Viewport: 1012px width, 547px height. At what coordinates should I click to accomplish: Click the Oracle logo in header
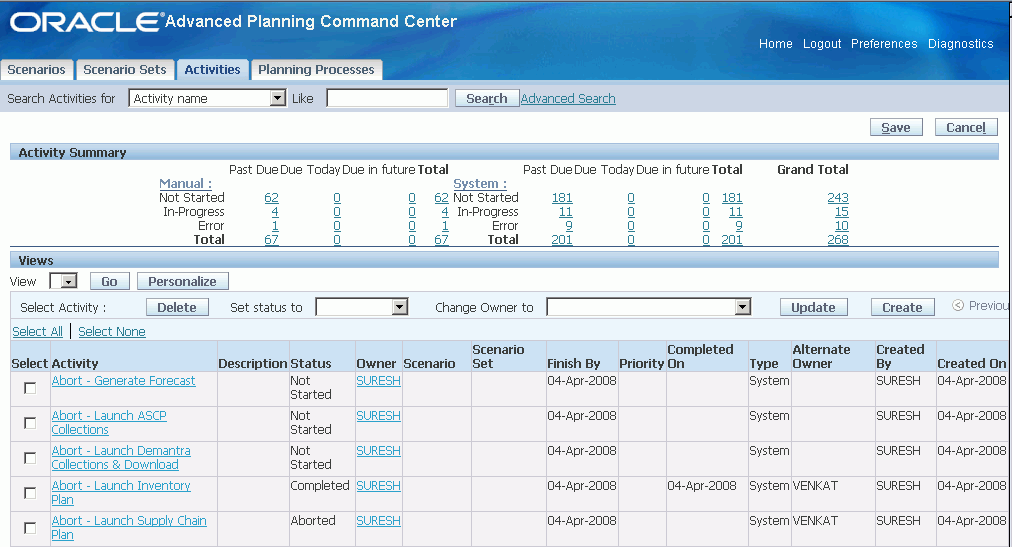coord(85,22)
